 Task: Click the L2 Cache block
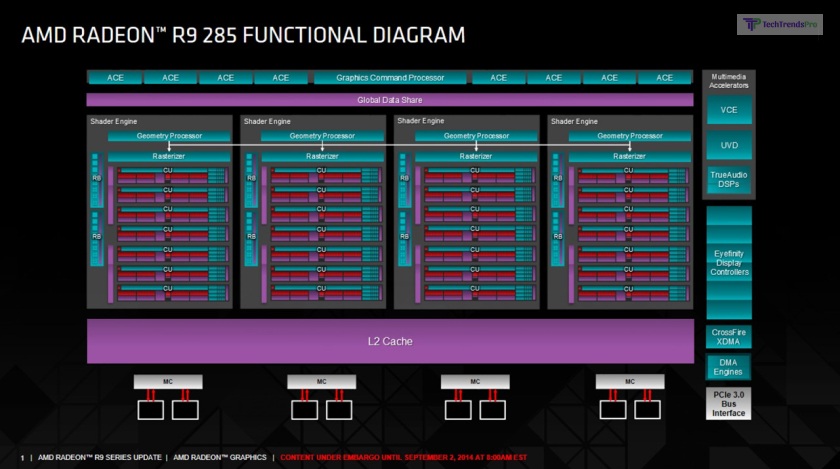pyautogui.click(x=389, y=341)
